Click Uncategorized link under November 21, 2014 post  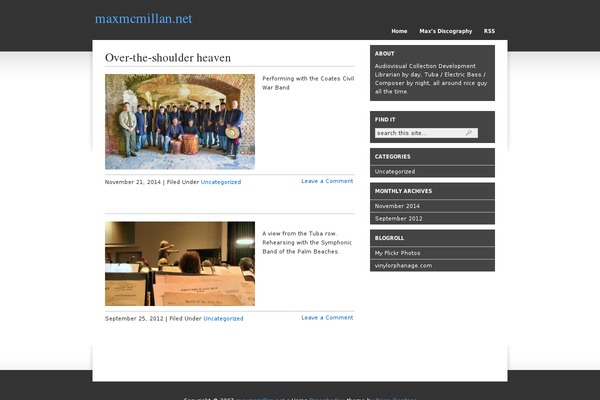point(221,182)
